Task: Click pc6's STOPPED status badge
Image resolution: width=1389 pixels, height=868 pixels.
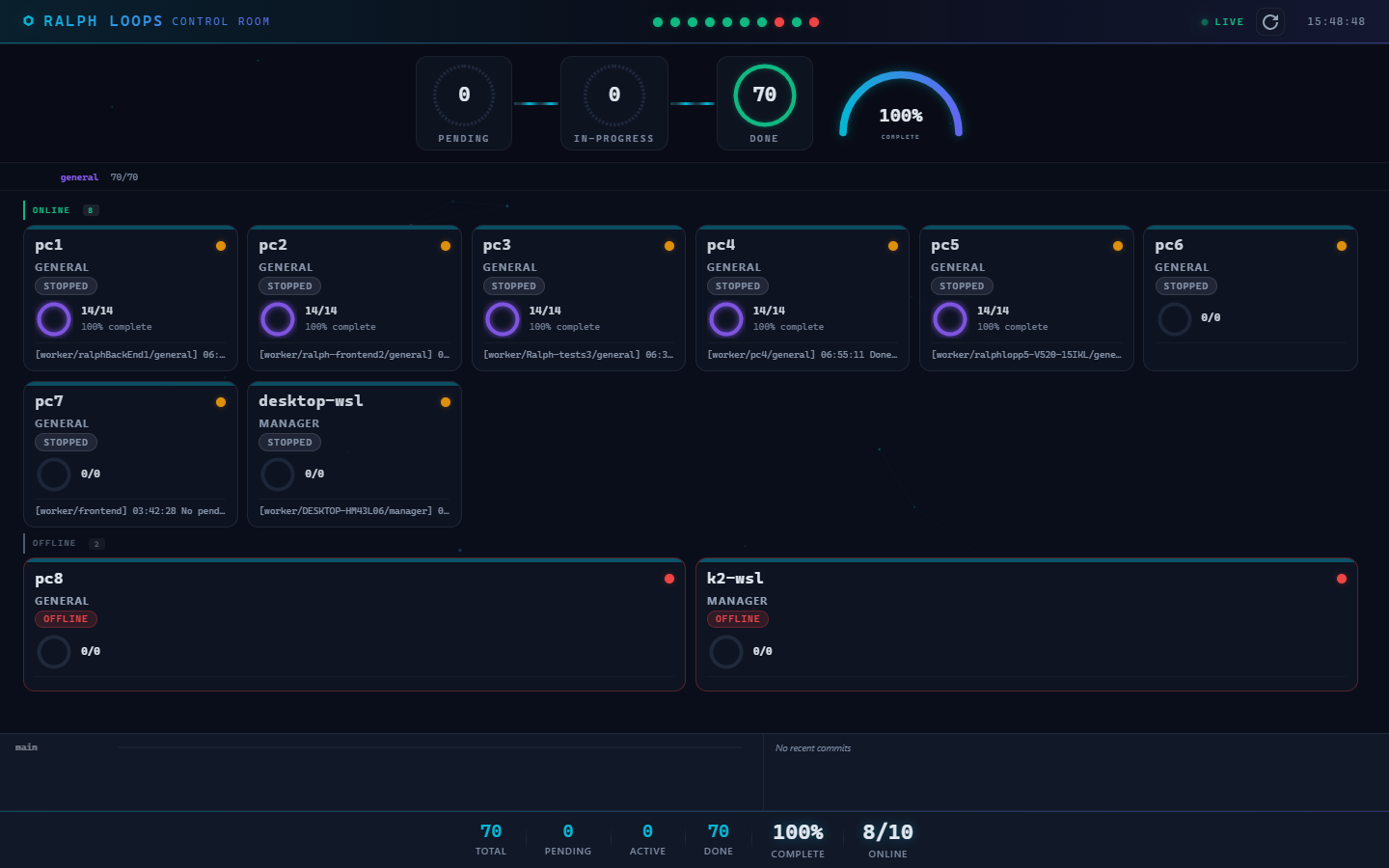Action: click(x=1186, y=286)
